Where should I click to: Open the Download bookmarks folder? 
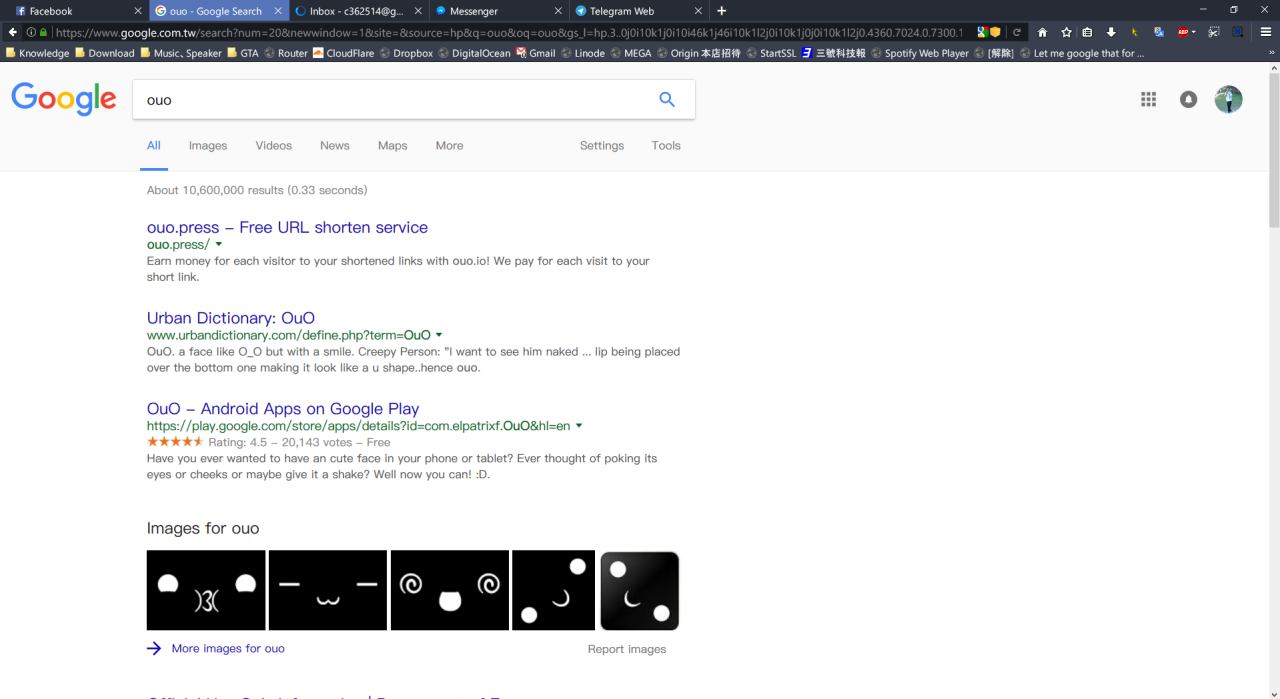pos(105,53)
